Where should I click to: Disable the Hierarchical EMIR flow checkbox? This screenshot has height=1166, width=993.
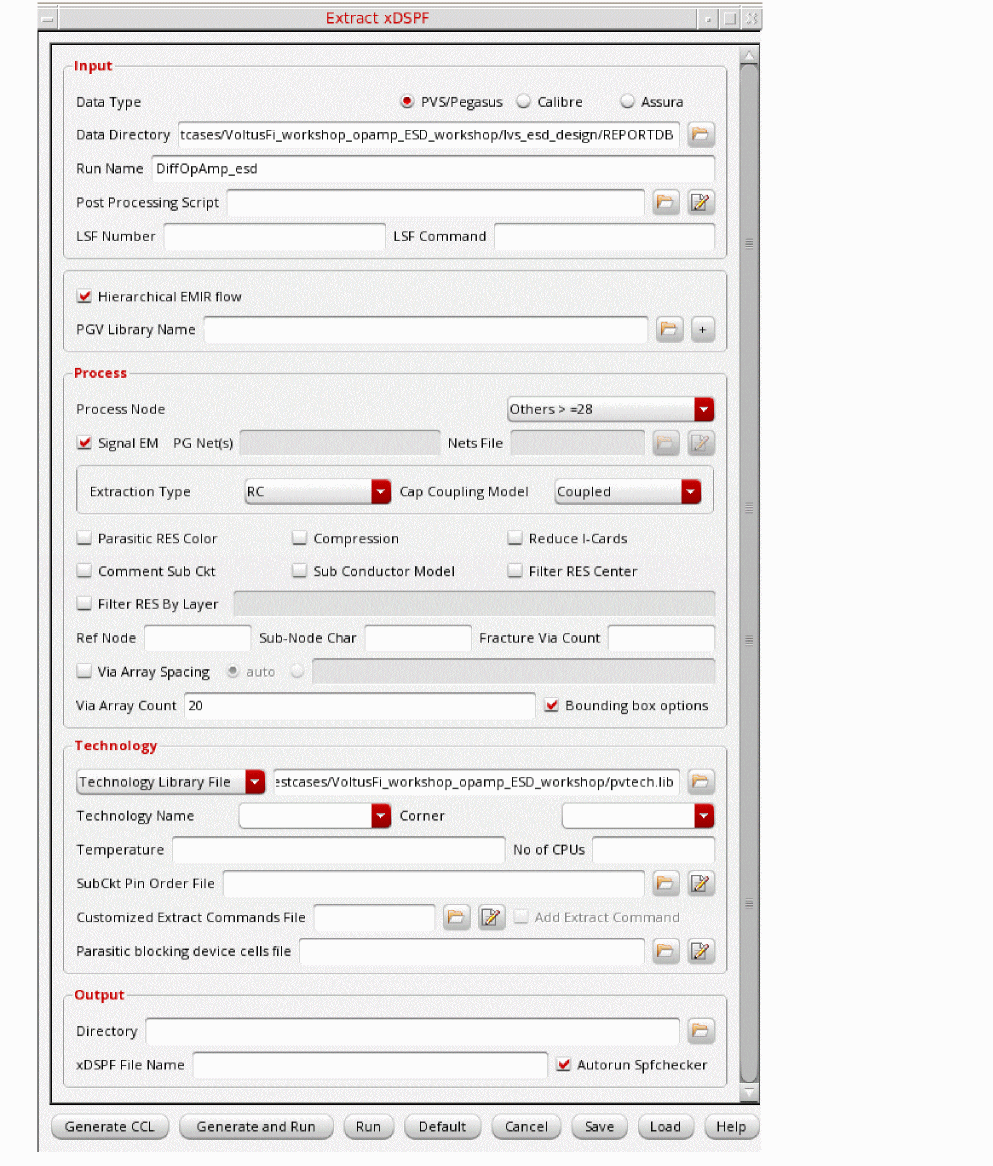pyautogui.click(x=84, y=297)
